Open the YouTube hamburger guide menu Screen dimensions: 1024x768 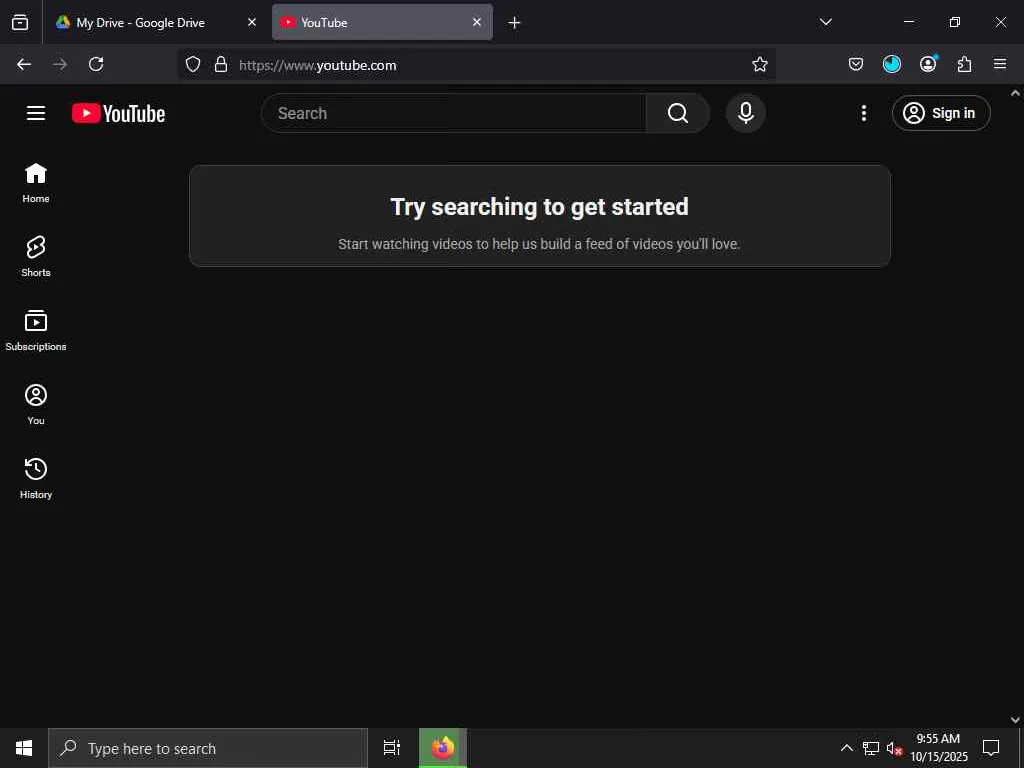click(36, 113)
